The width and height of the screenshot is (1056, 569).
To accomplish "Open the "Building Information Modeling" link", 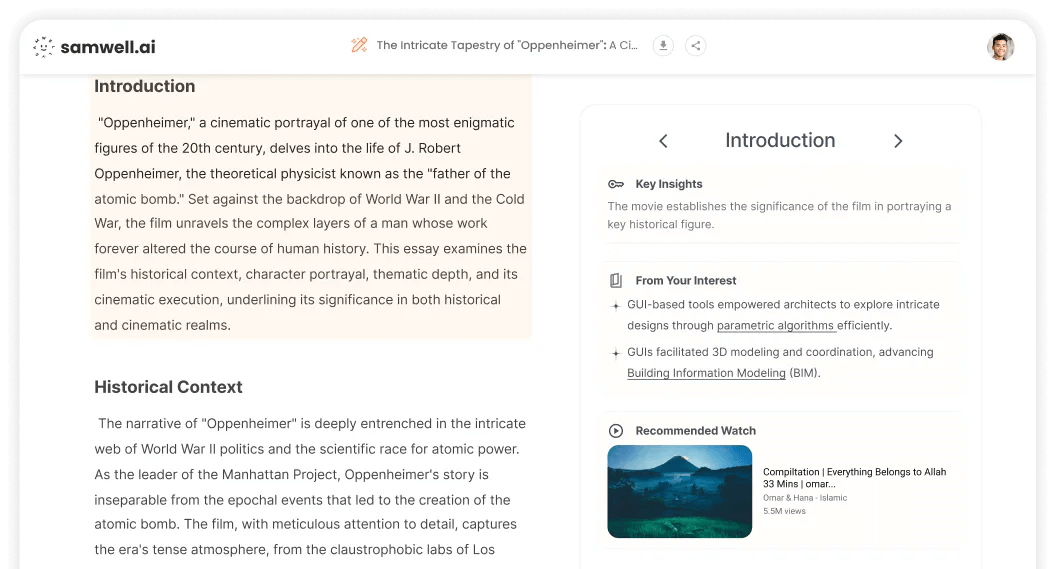I will pyautogui.click(x=706, y=373).
